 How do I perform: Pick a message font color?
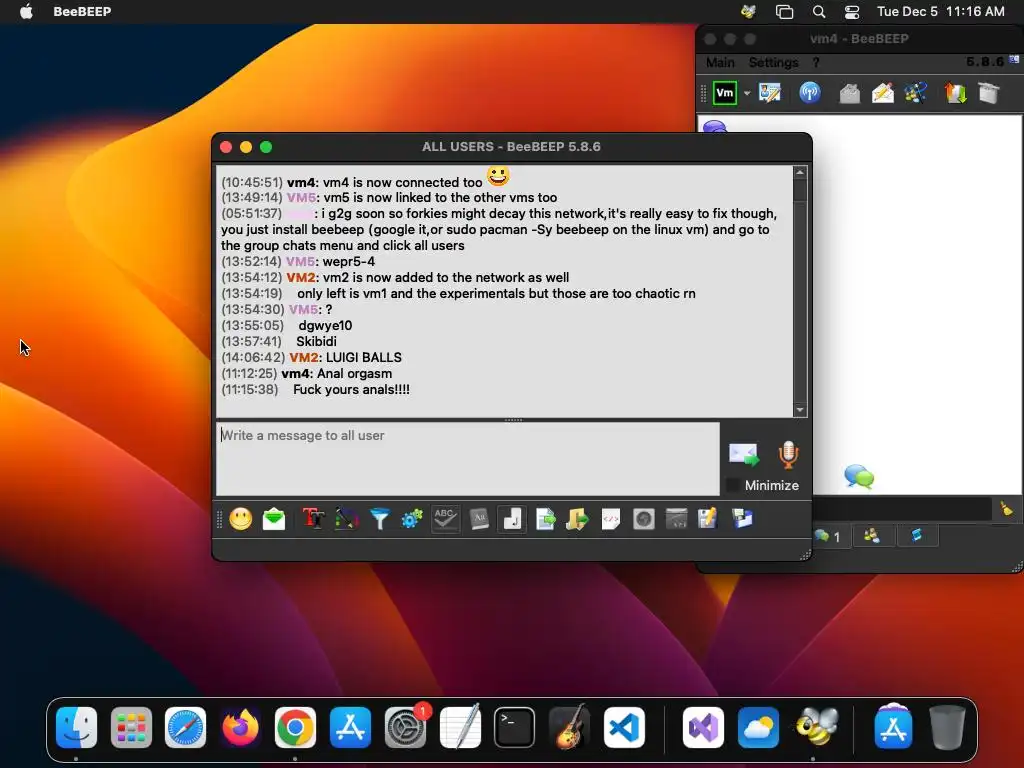346,519
